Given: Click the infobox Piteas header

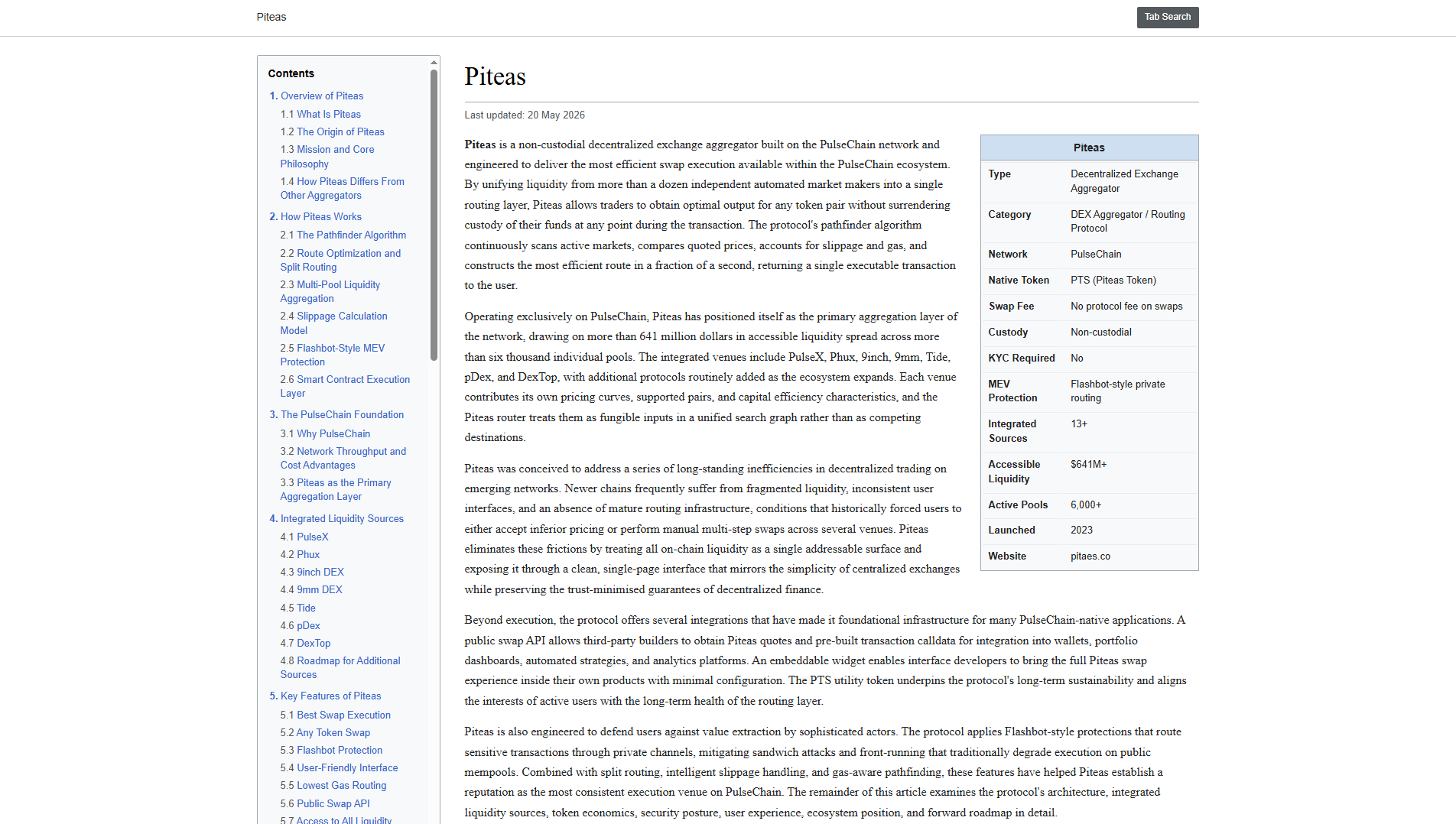Looking at the screenshot, I should point(1089,148).
